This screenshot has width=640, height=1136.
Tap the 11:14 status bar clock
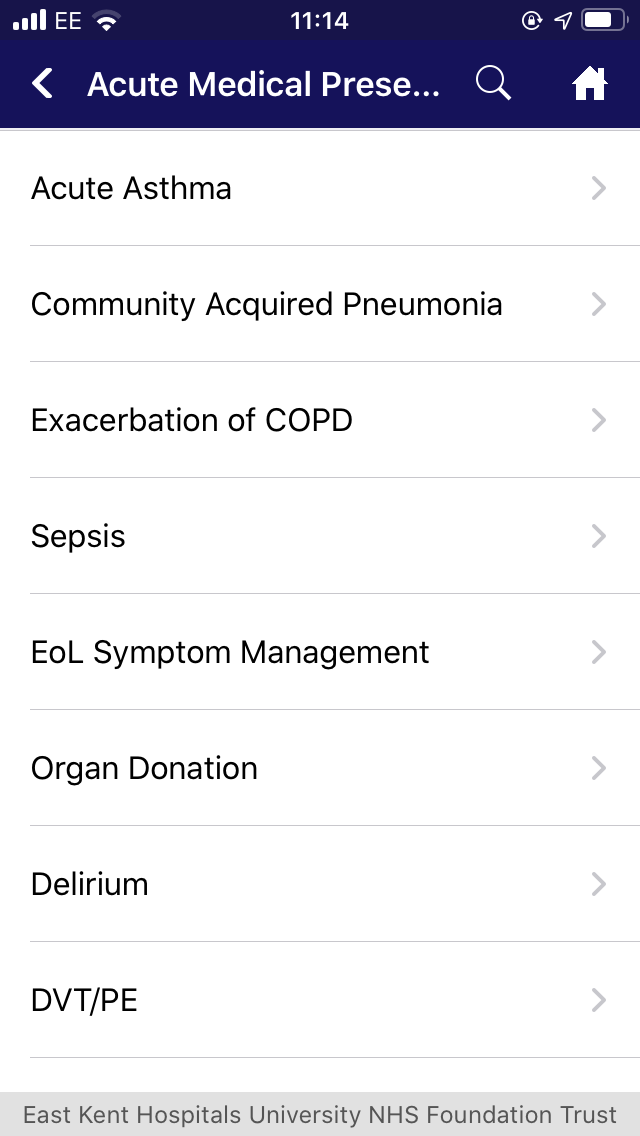319,21
